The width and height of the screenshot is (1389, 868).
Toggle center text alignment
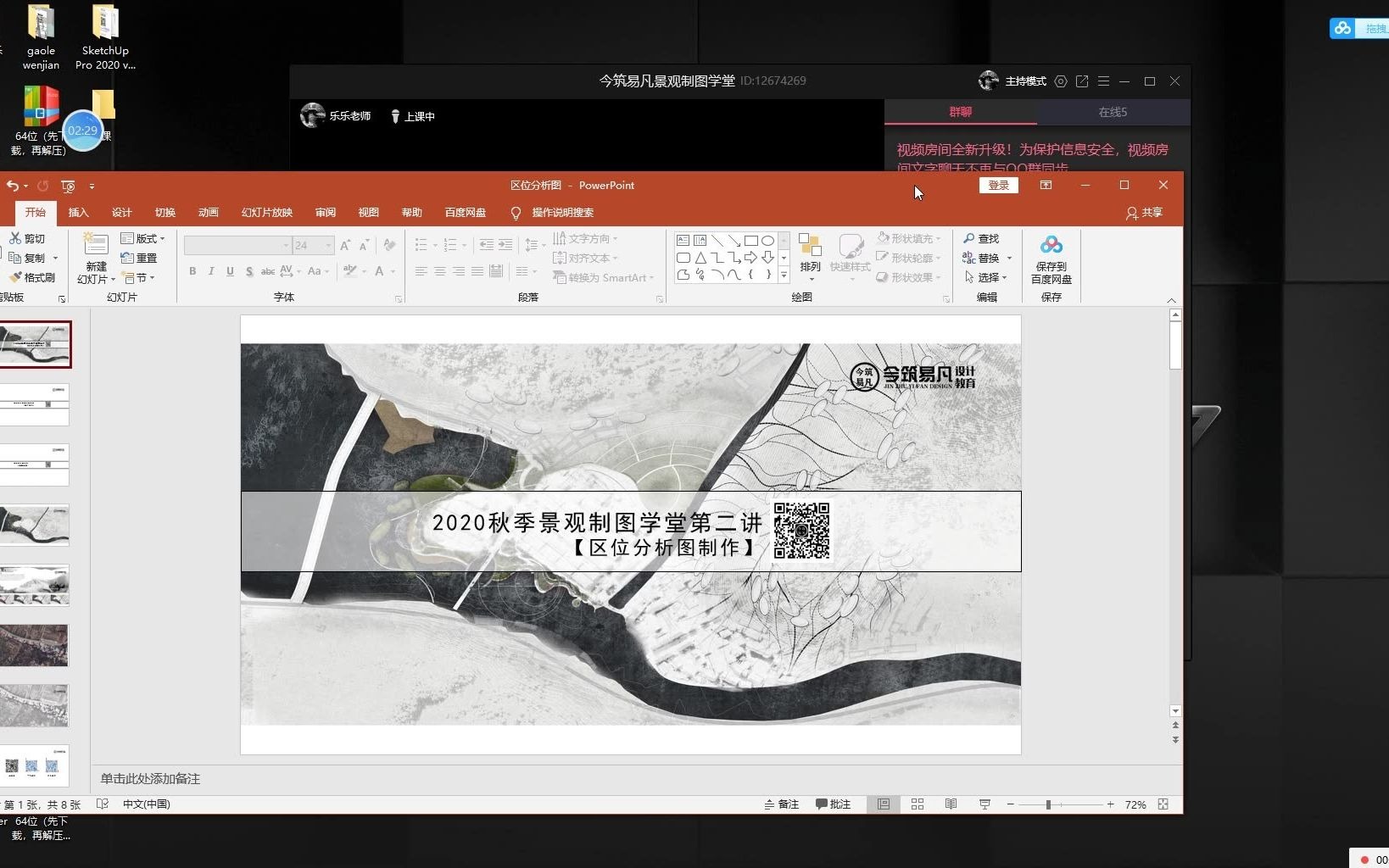[x=440, y=271]
